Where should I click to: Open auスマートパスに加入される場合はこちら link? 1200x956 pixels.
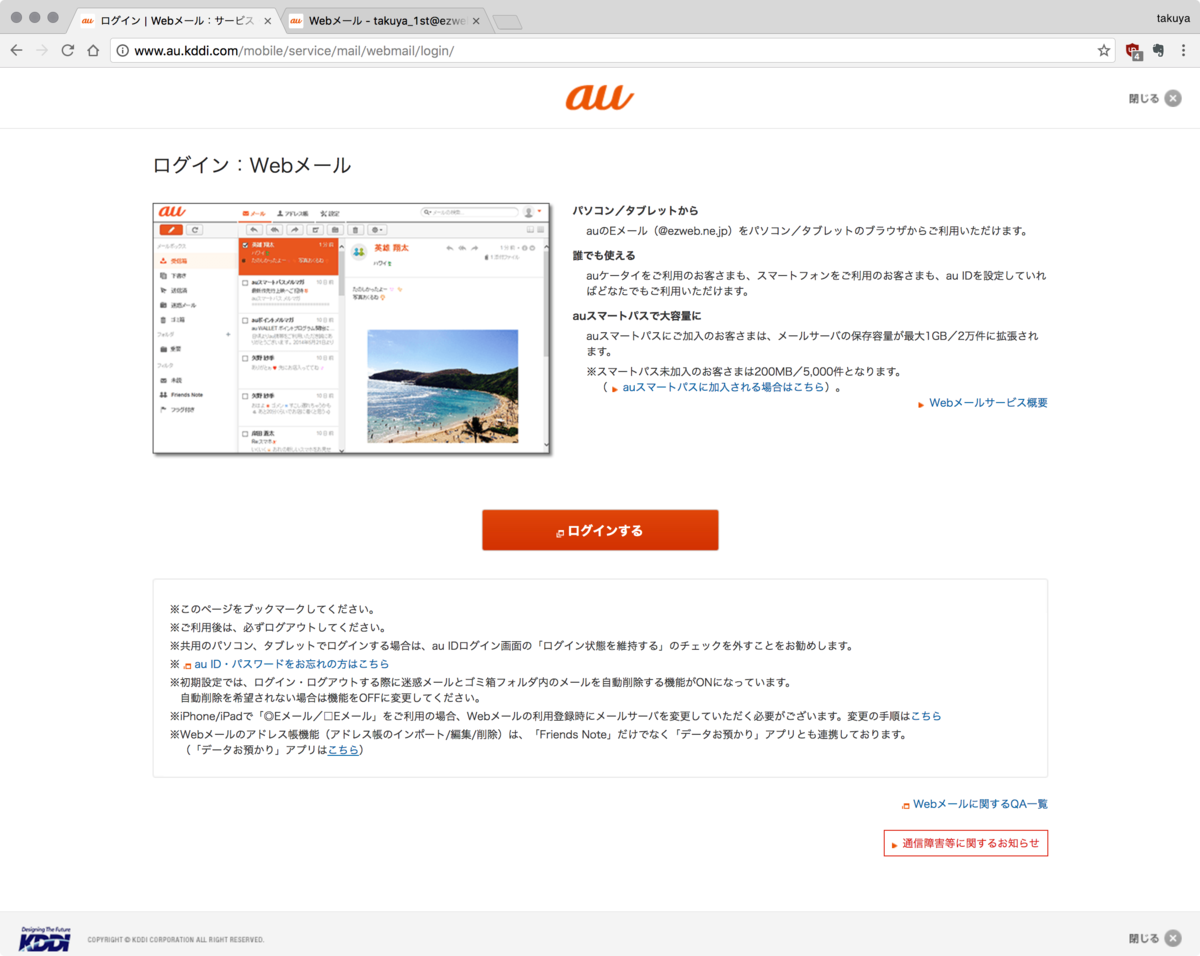point(724,387)
